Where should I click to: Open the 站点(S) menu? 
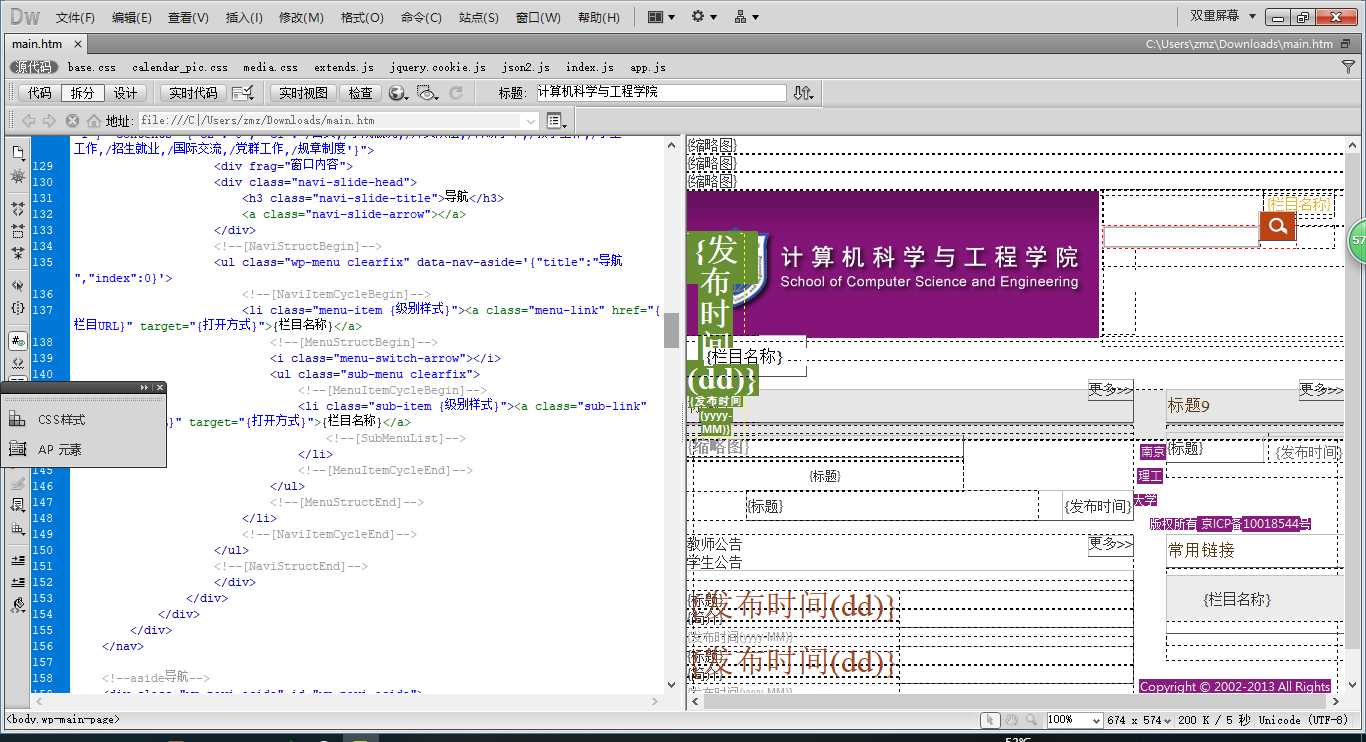[x=479, y=18]
